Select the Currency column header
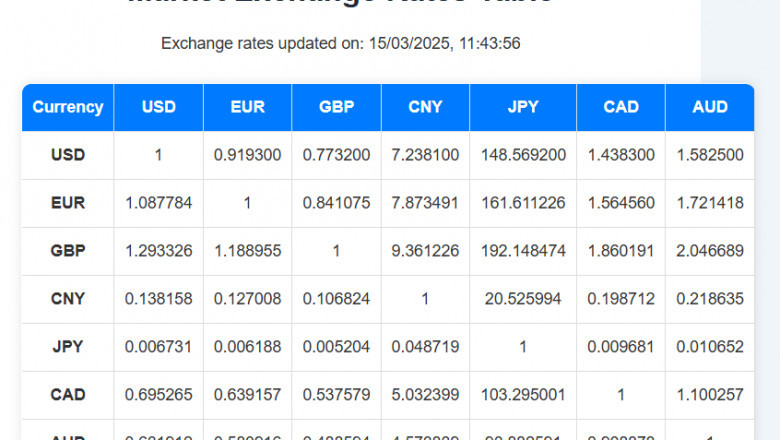780x440 pixels. pos(68,107)
